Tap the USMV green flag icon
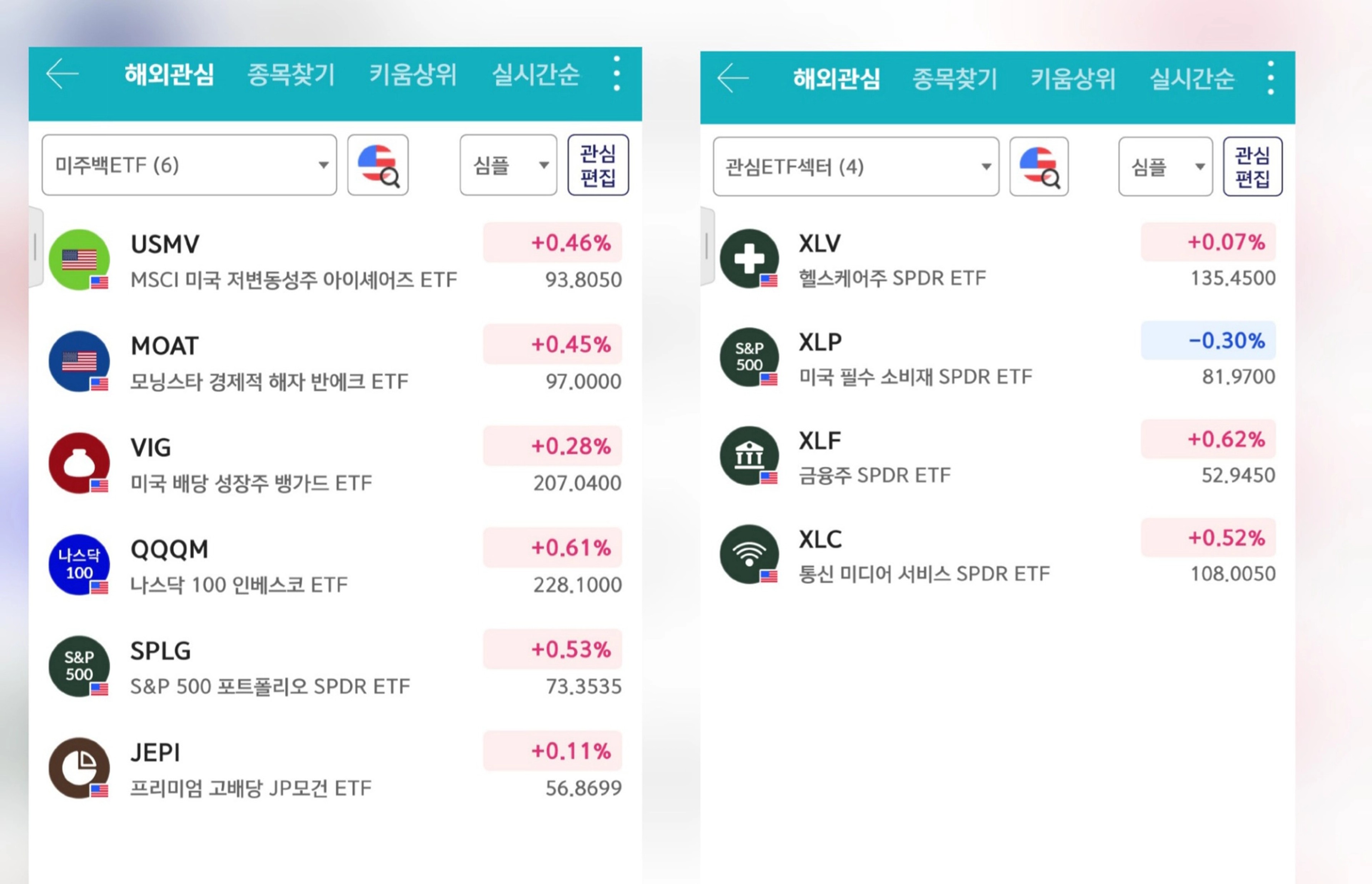1372x884 pixels. point(79,260)
